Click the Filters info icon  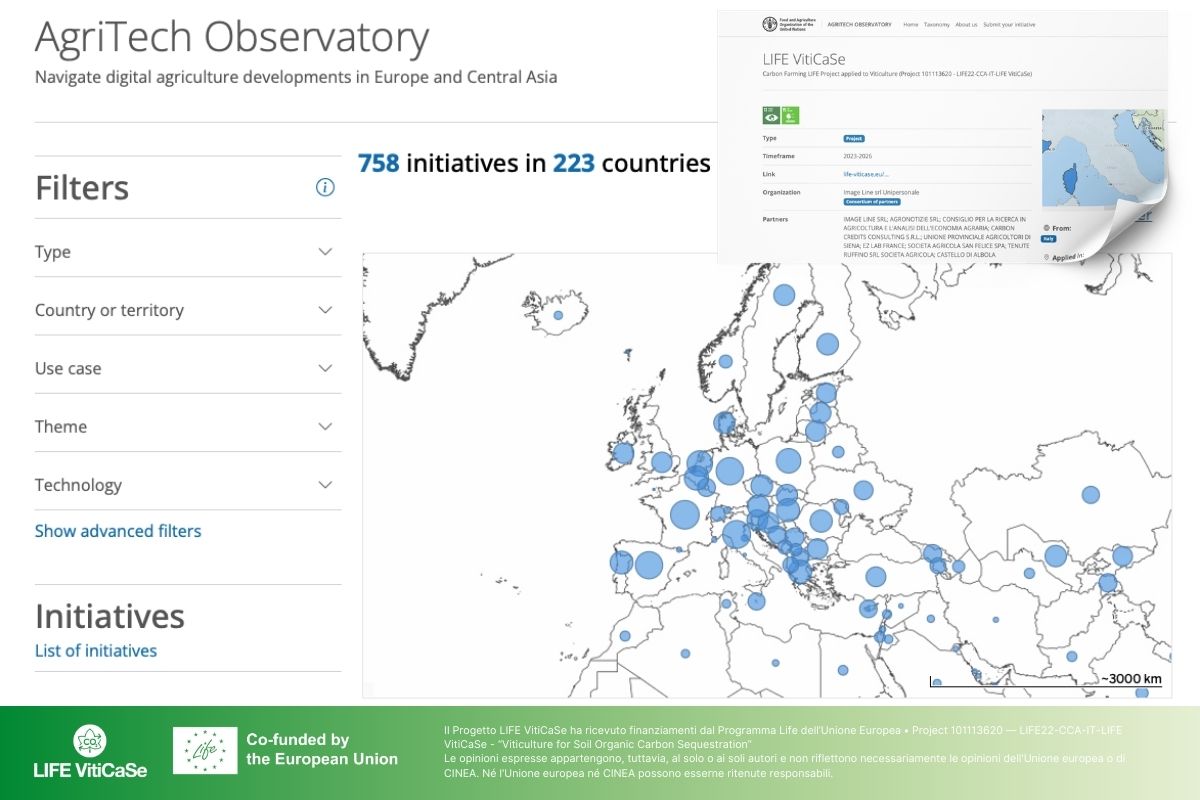(325, 187)
